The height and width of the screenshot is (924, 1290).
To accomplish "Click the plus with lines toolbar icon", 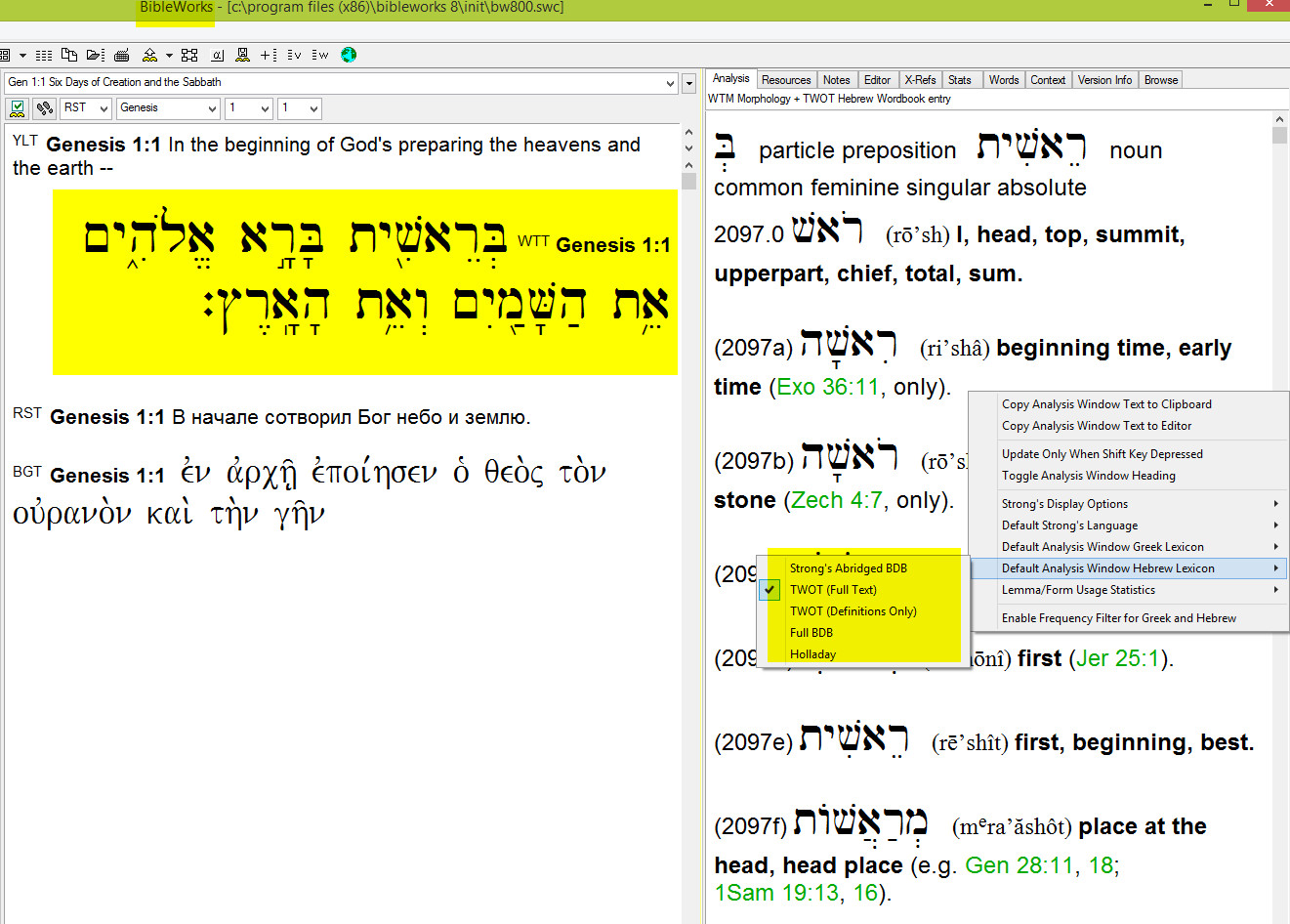I will click(x=269, y=55).
